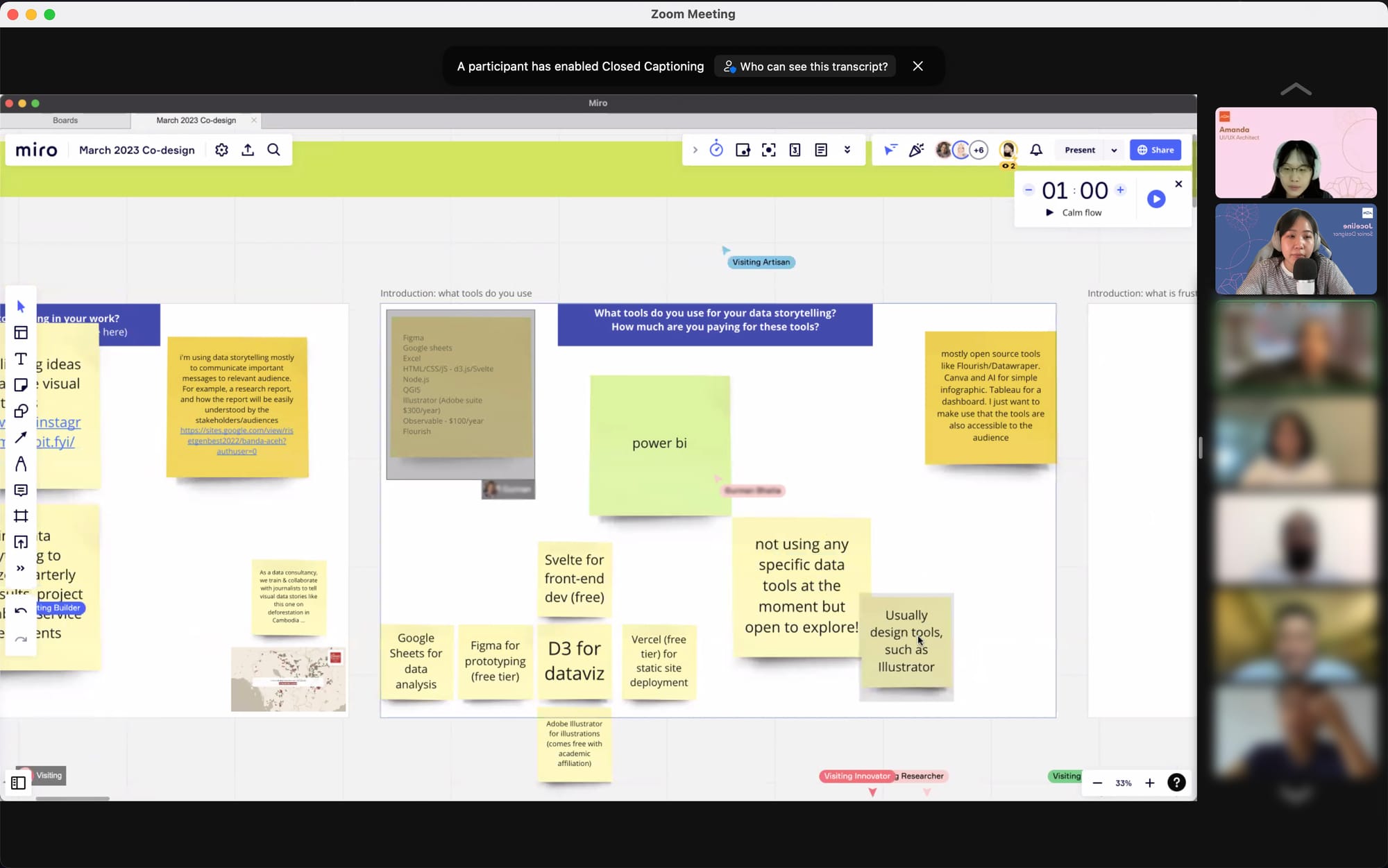The height and width of the screenshot is (868, 1388).
Task: Expand more apps double chevron in toolbar
Action: (847, 150)
